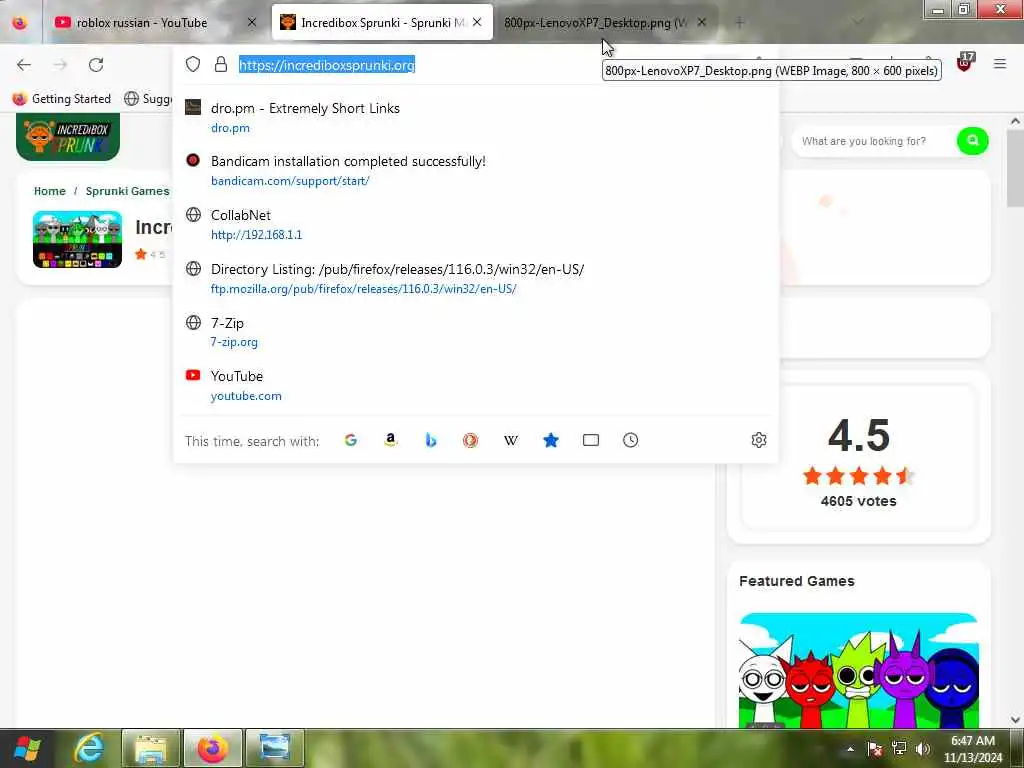Open the uBlock extension icon

[x=965, y=62]
